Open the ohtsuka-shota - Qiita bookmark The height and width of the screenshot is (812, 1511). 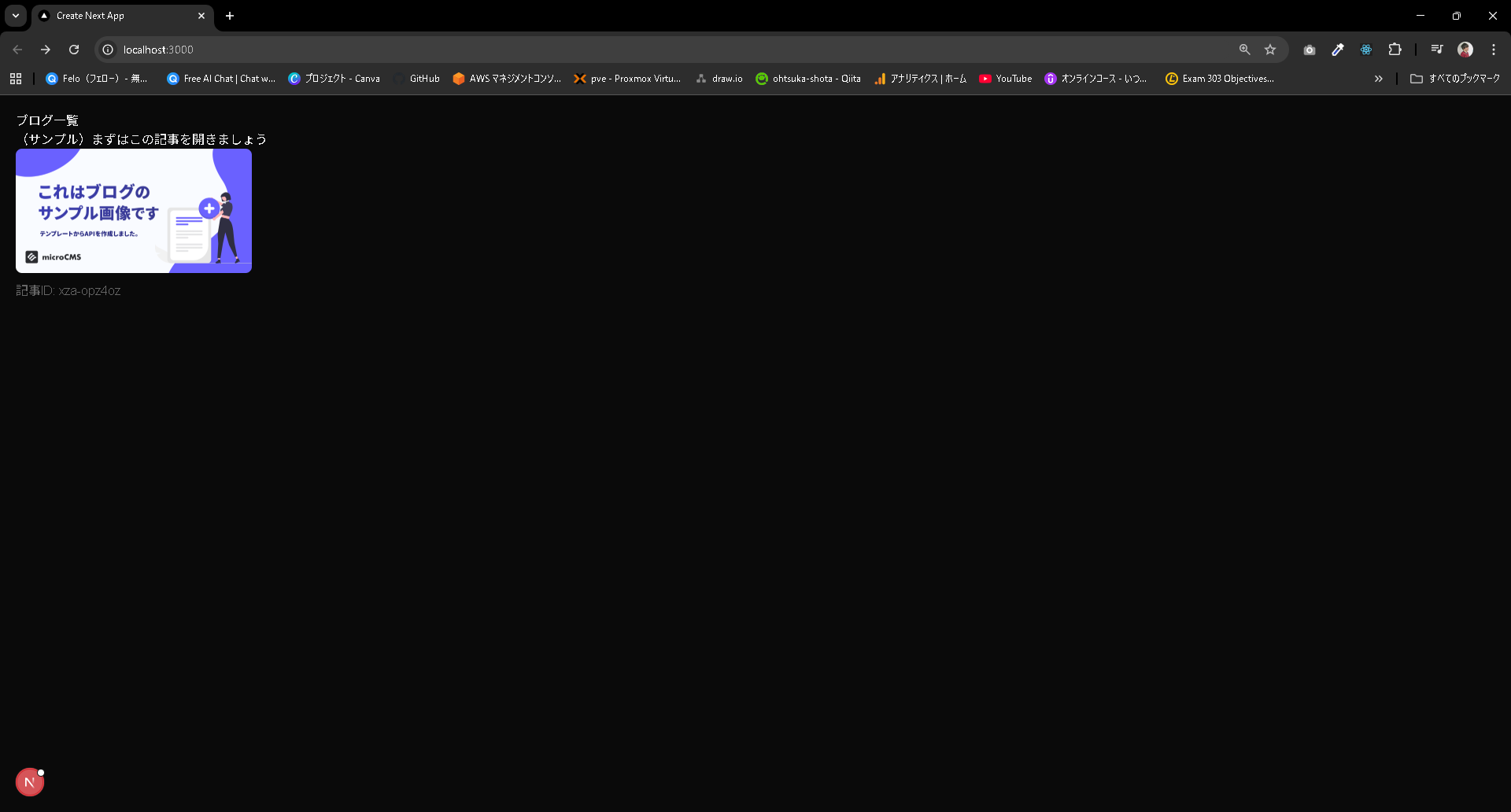pyautogui.click(x=808, y=79)
